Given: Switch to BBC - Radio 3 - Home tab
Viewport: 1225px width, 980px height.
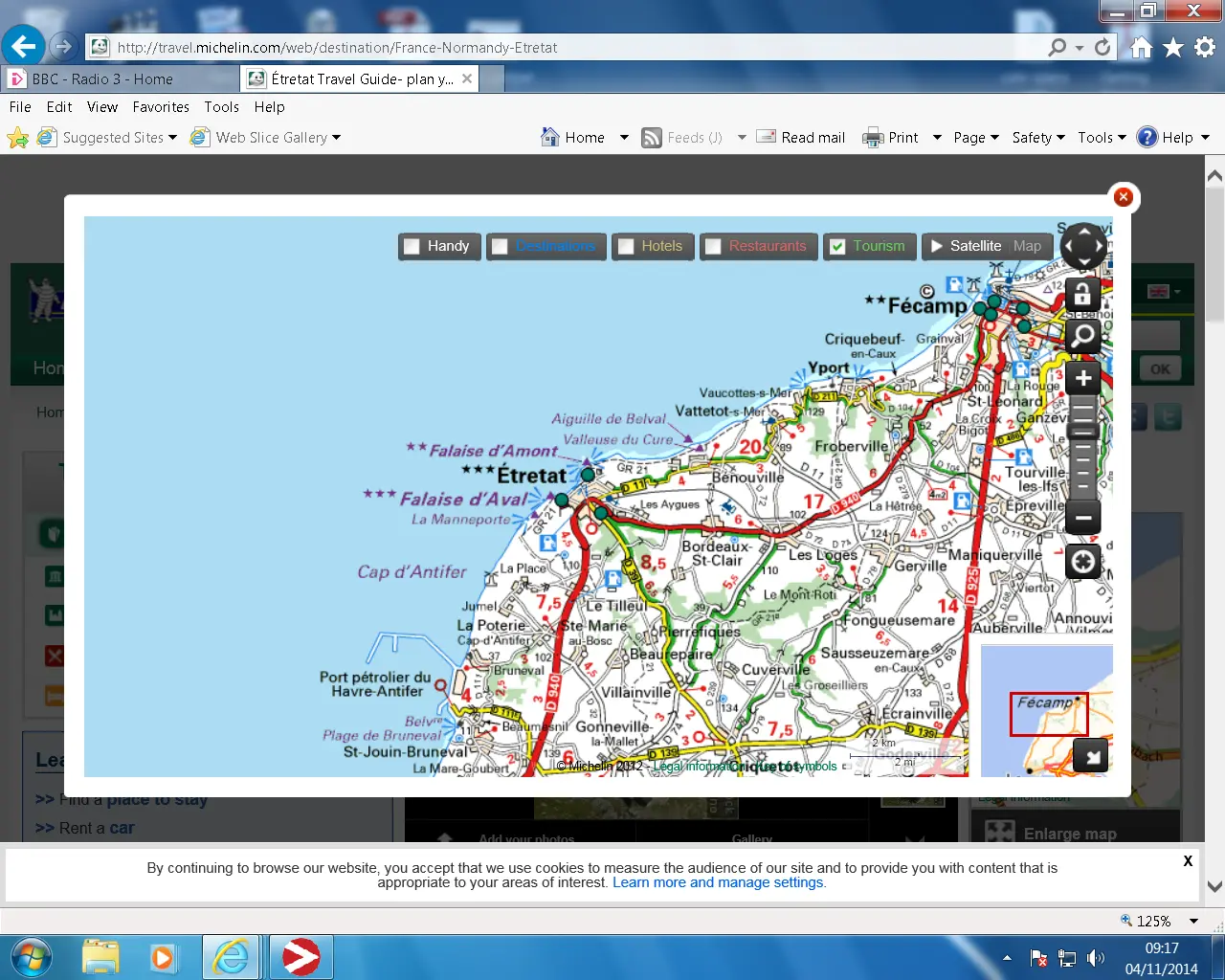Looking at the screenshot, I should click(120, 78).
